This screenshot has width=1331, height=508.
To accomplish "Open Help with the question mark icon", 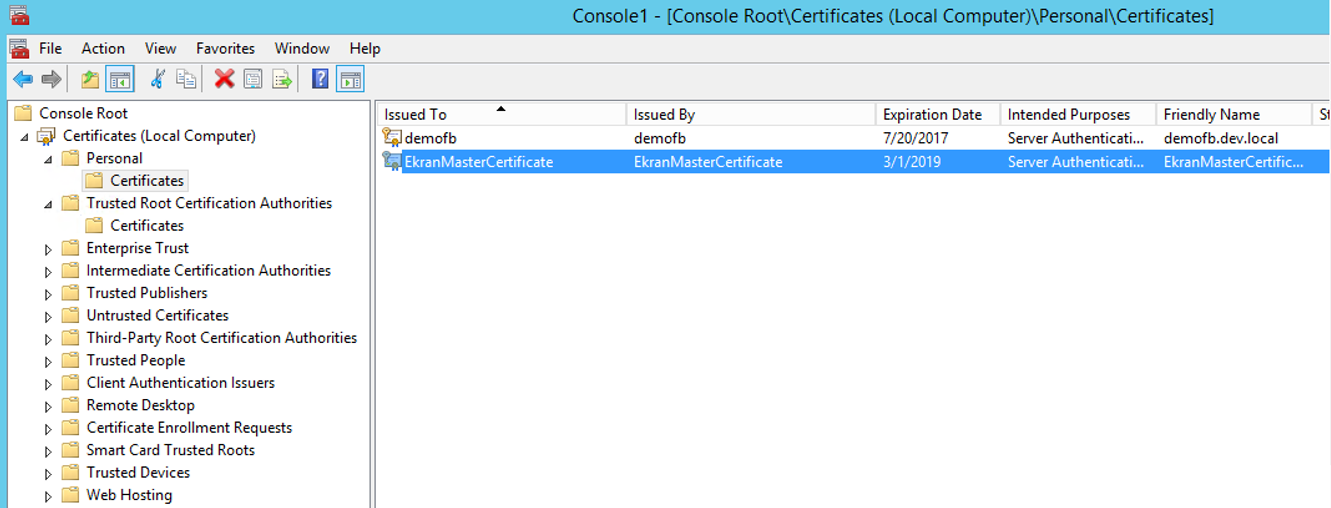I will click(x=320, y=79).
